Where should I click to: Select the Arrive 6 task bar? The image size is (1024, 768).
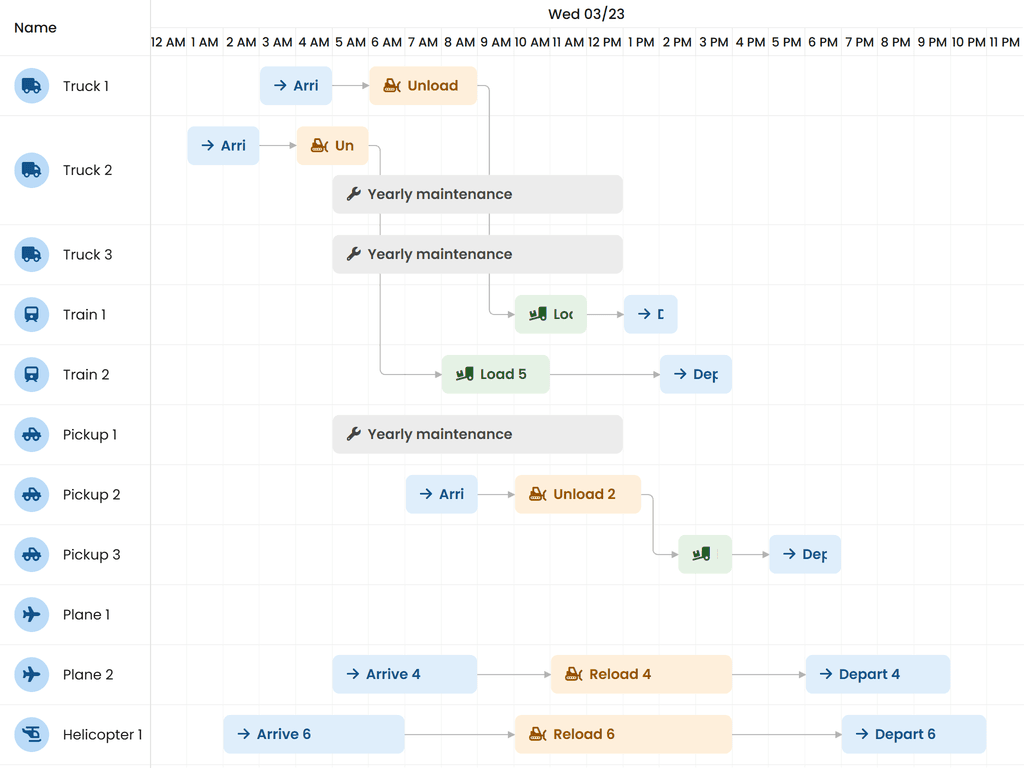pyautogui.click(x=313, y=733)
